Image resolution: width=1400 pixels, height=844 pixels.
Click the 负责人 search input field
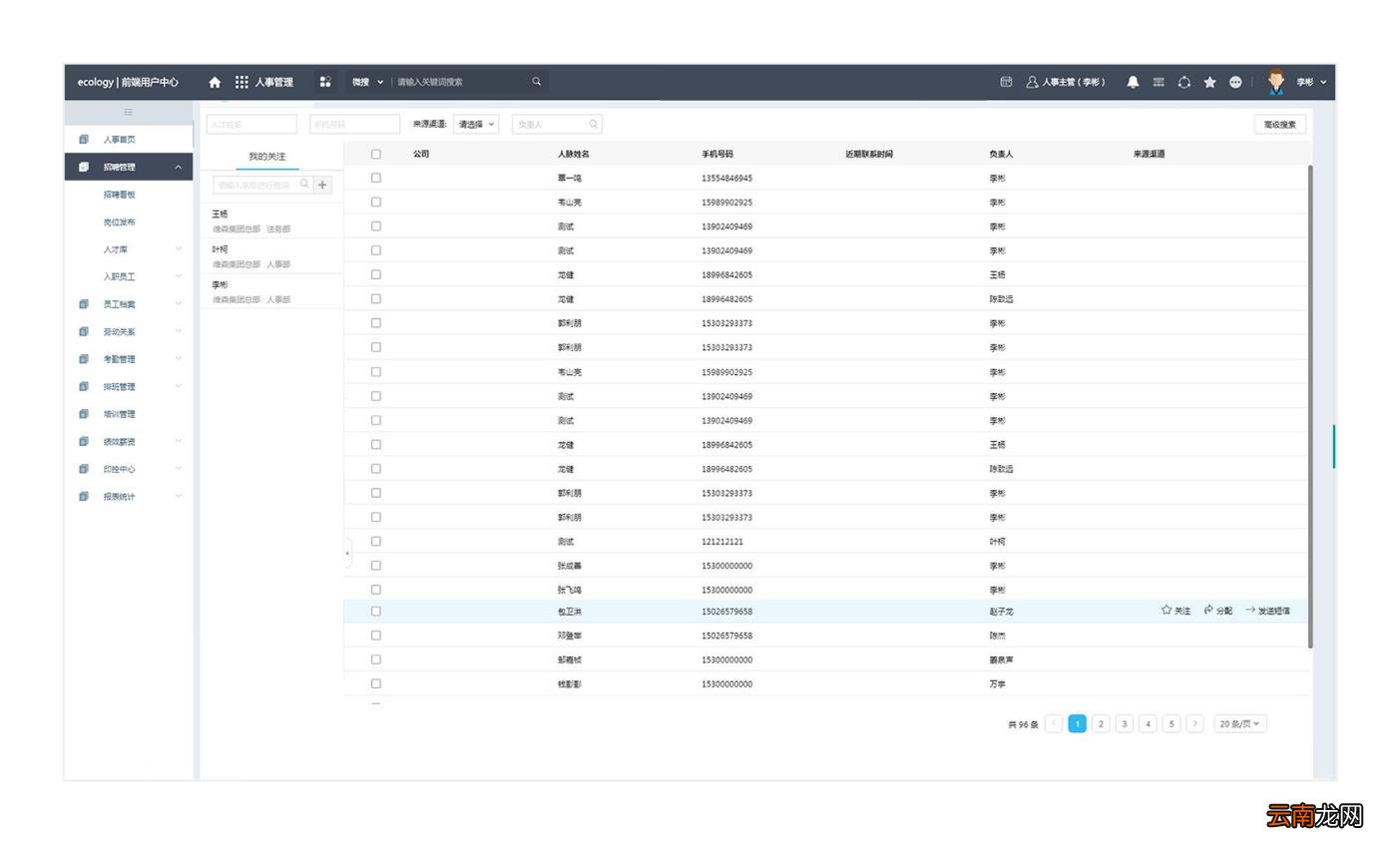click(x=557, y=125)
